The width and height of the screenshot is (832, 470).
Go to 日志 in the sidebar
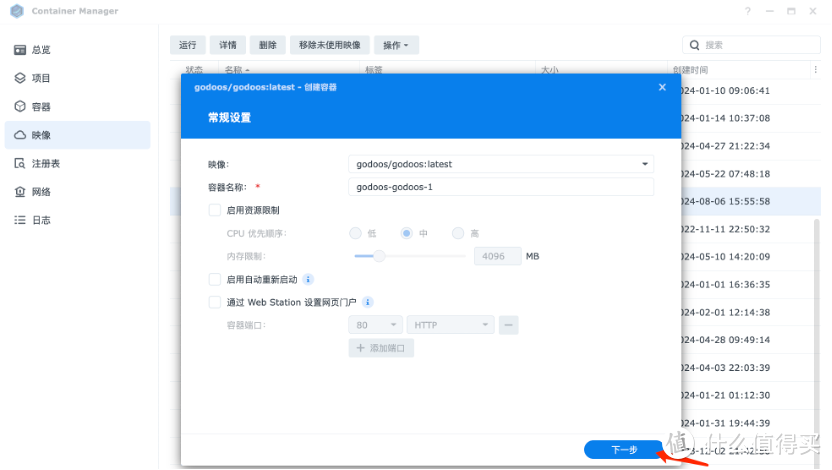point(77,220)
